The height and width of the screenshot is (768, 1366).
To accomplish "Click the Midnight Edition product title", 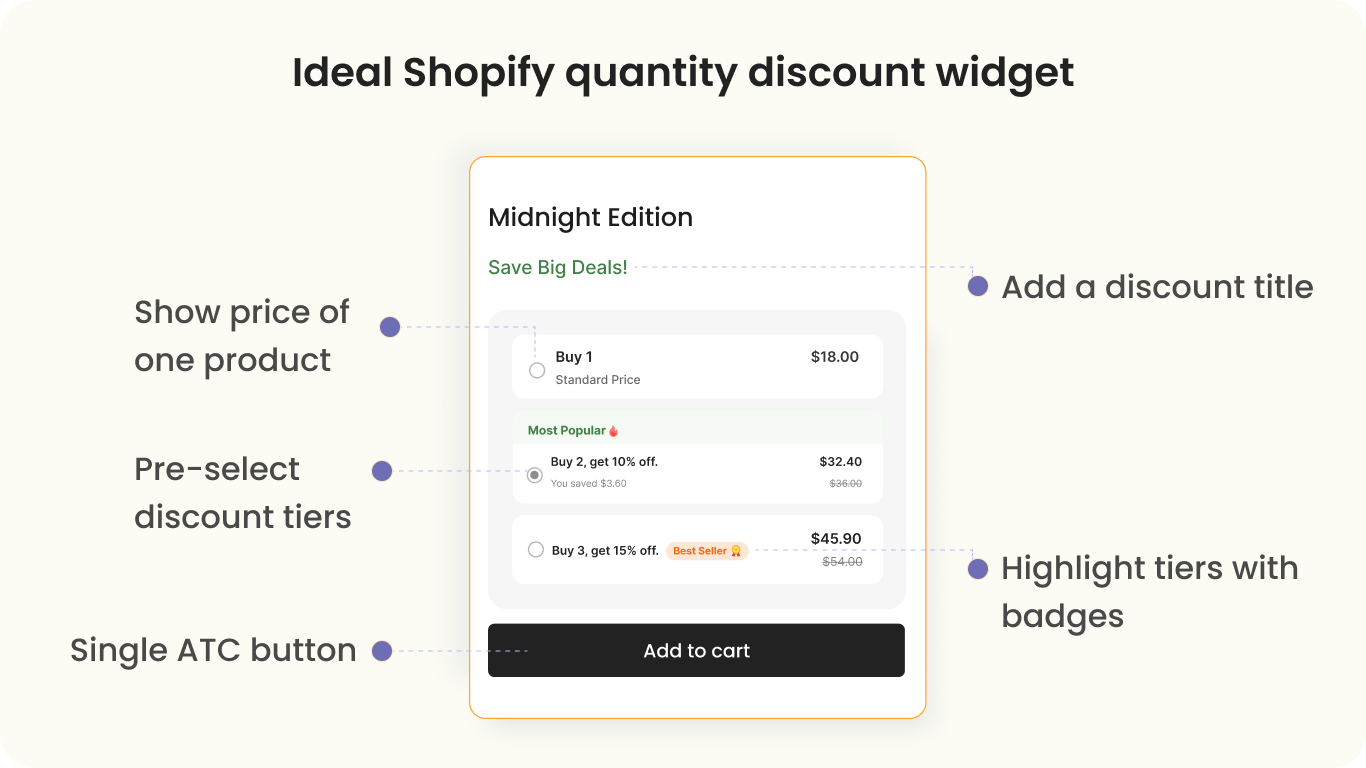I will (590, 217).
